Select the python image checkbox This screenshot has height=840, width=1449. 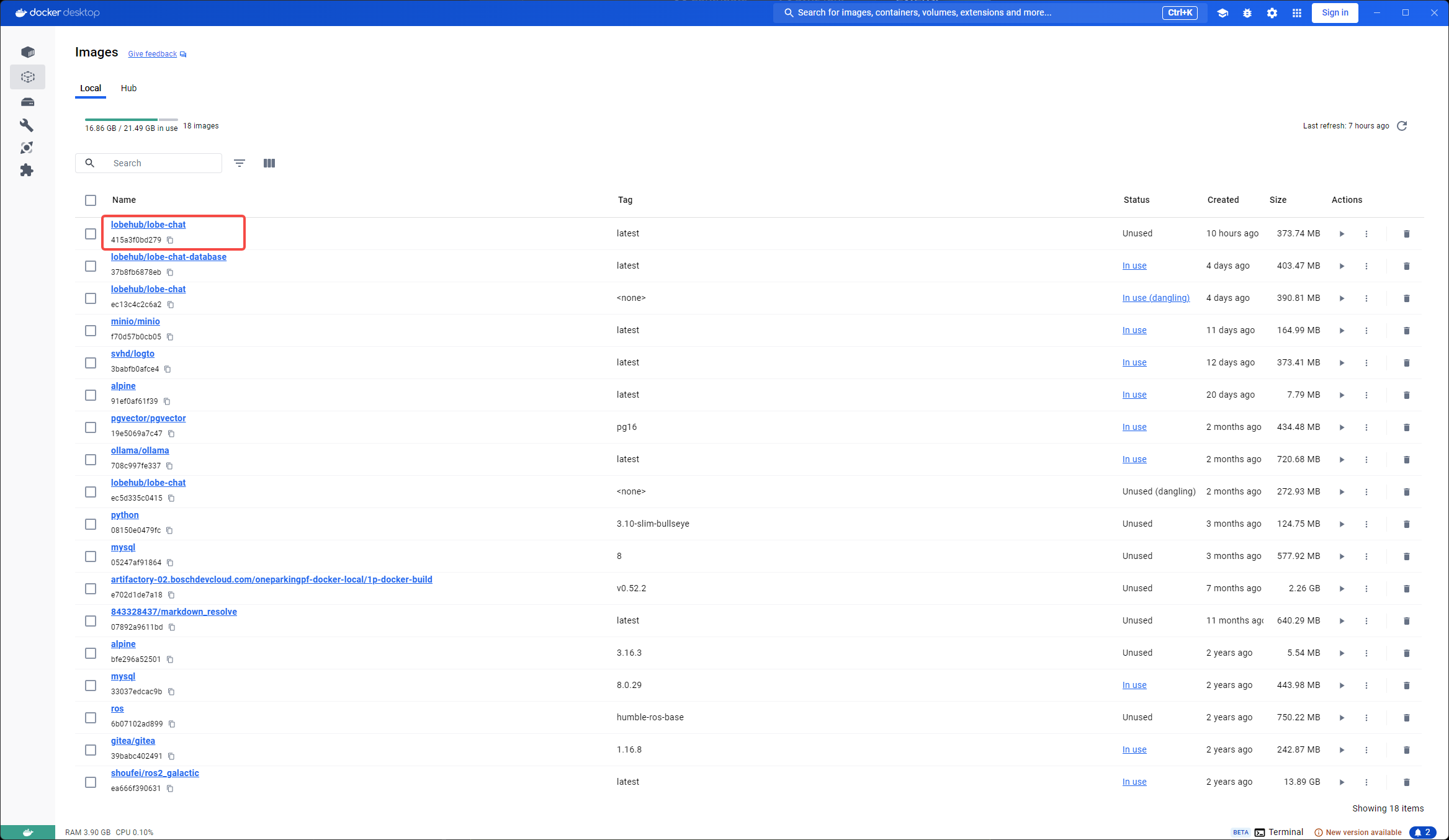(91, 524)
